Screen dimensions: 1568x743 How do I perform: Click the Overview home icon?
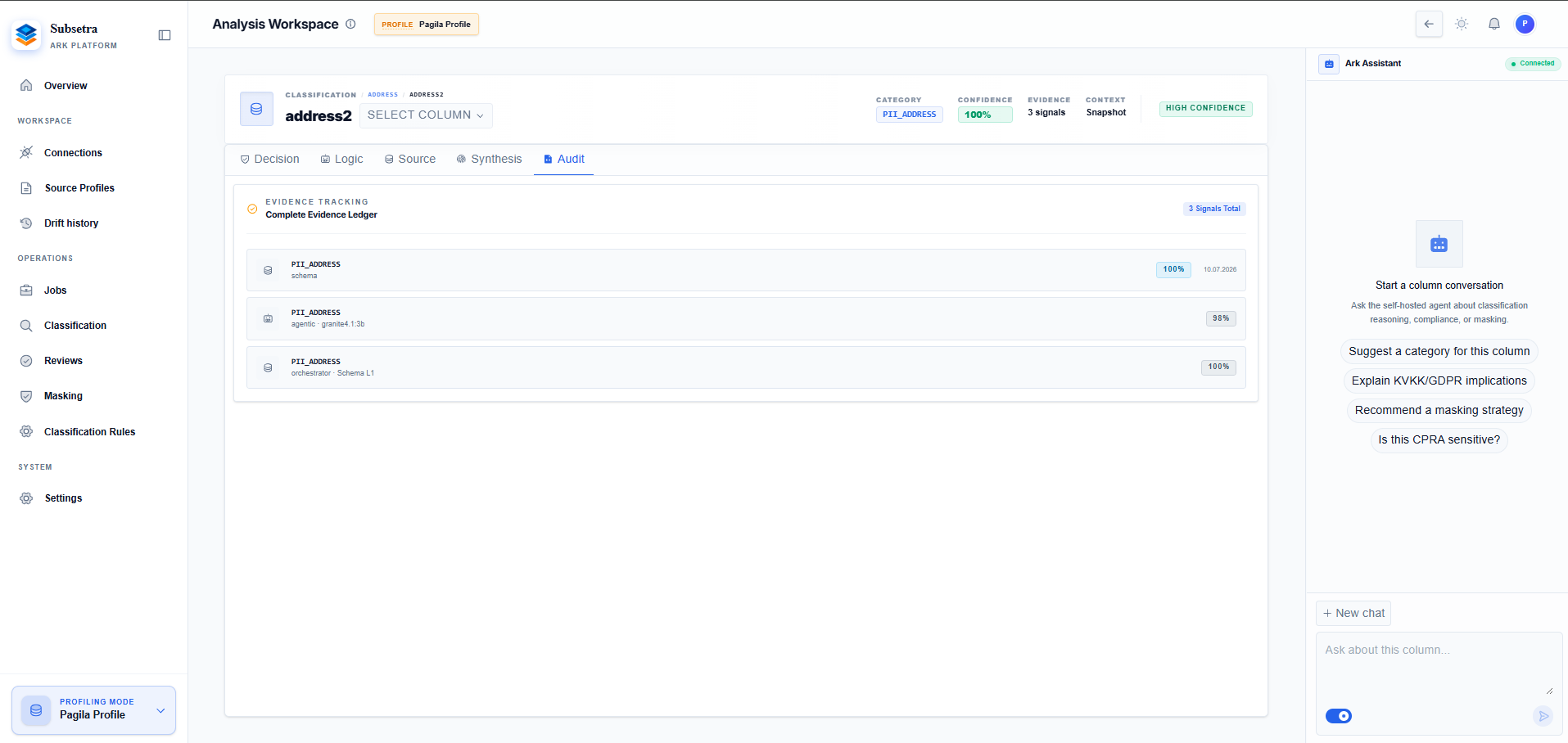tap(26, 85)
